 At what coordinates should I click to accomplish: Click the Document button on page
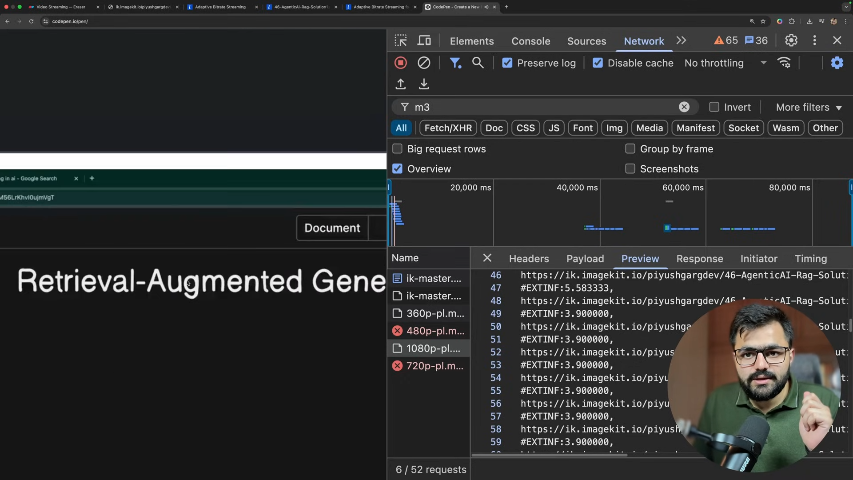[332, 228]
